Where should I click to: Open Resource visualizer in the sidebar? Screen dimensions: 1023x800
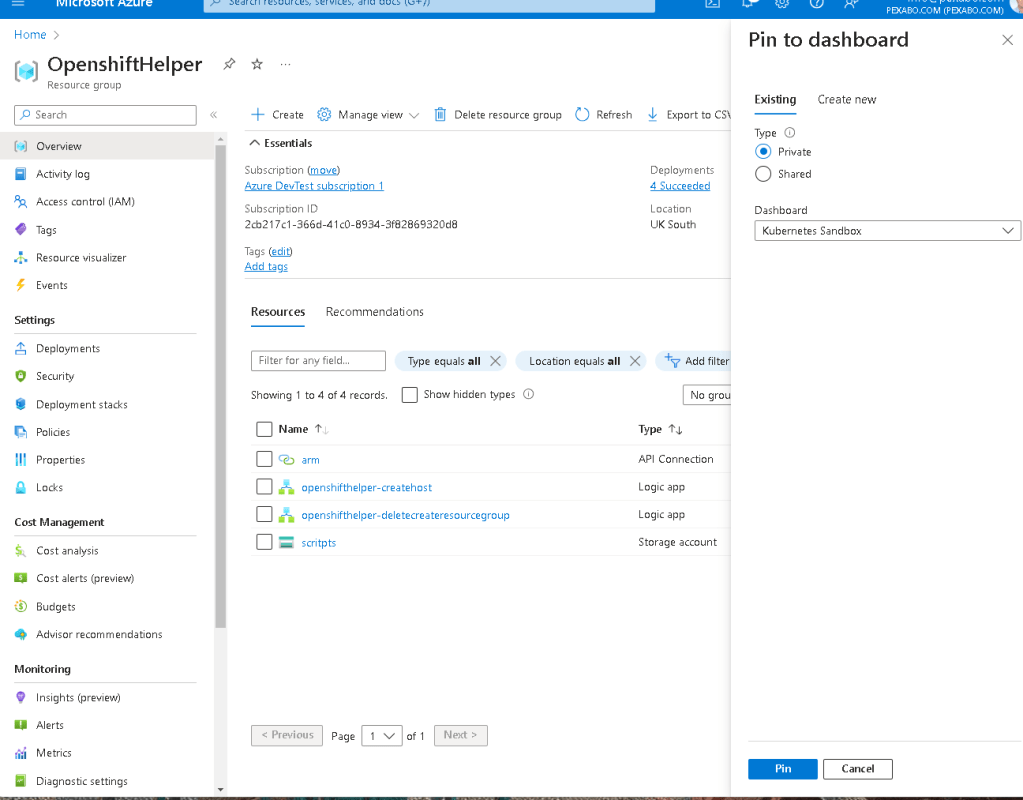tap(81, 258)
